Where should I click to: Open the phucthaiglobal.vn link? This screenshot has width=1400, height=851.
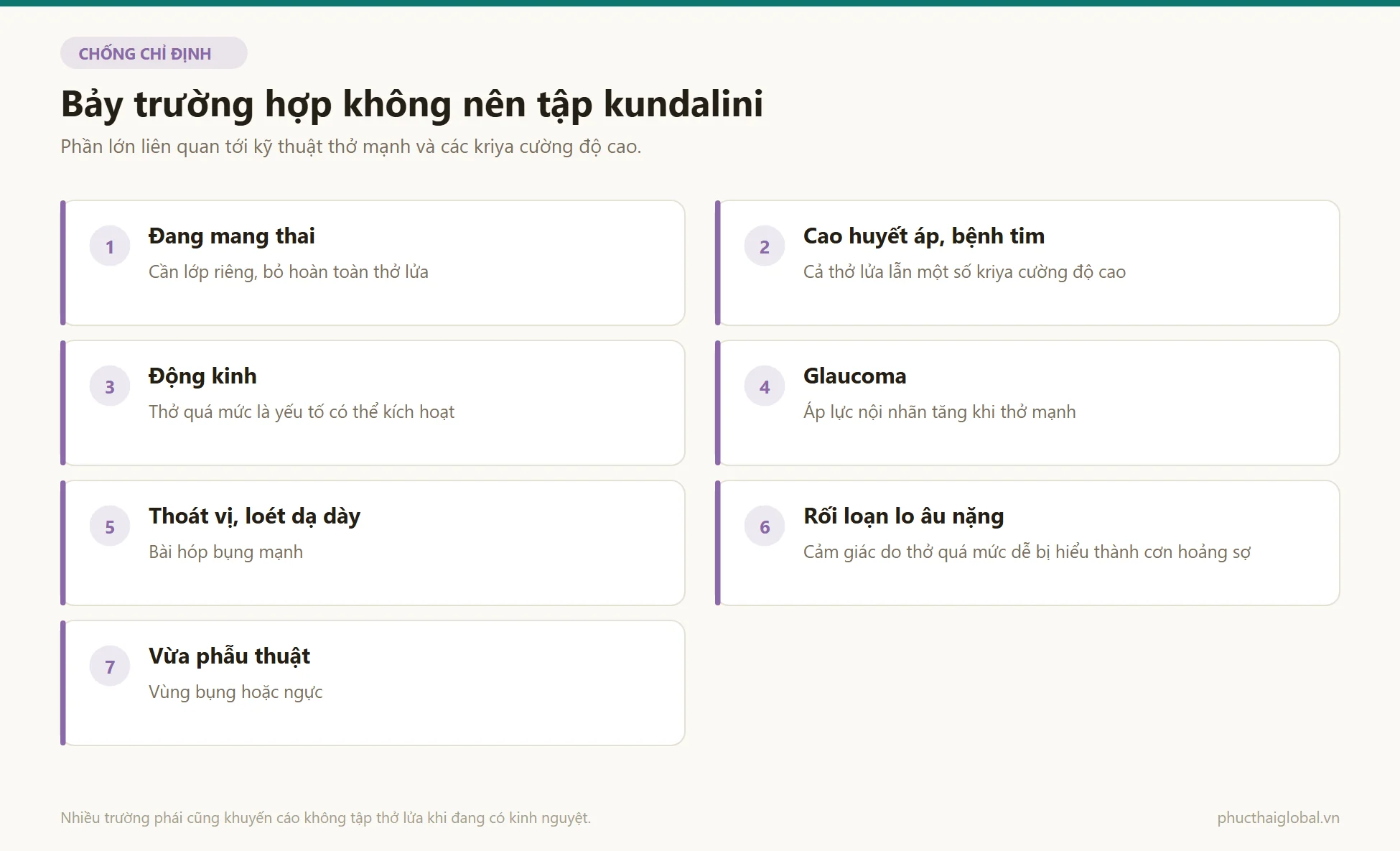click(1278, 817)
